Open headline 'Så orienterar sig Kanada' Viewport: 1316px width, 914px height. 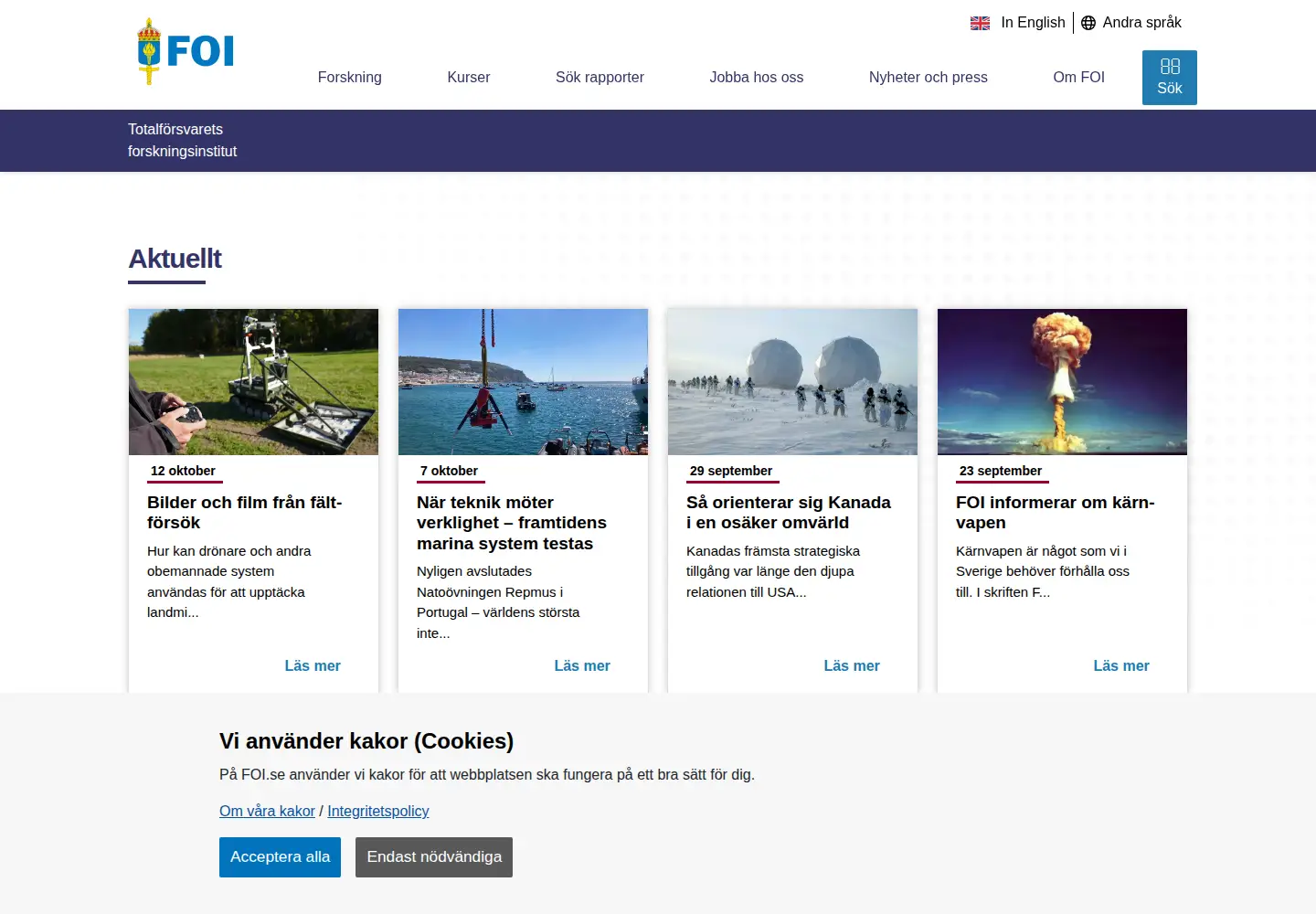(x=789, y=513)
